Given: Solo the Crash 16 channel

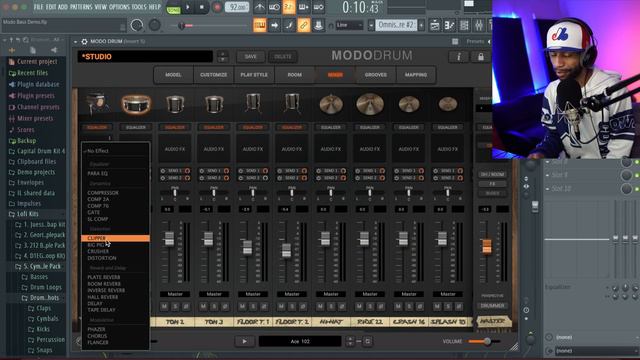Looking at the screenshot, I should click(409, 306).
